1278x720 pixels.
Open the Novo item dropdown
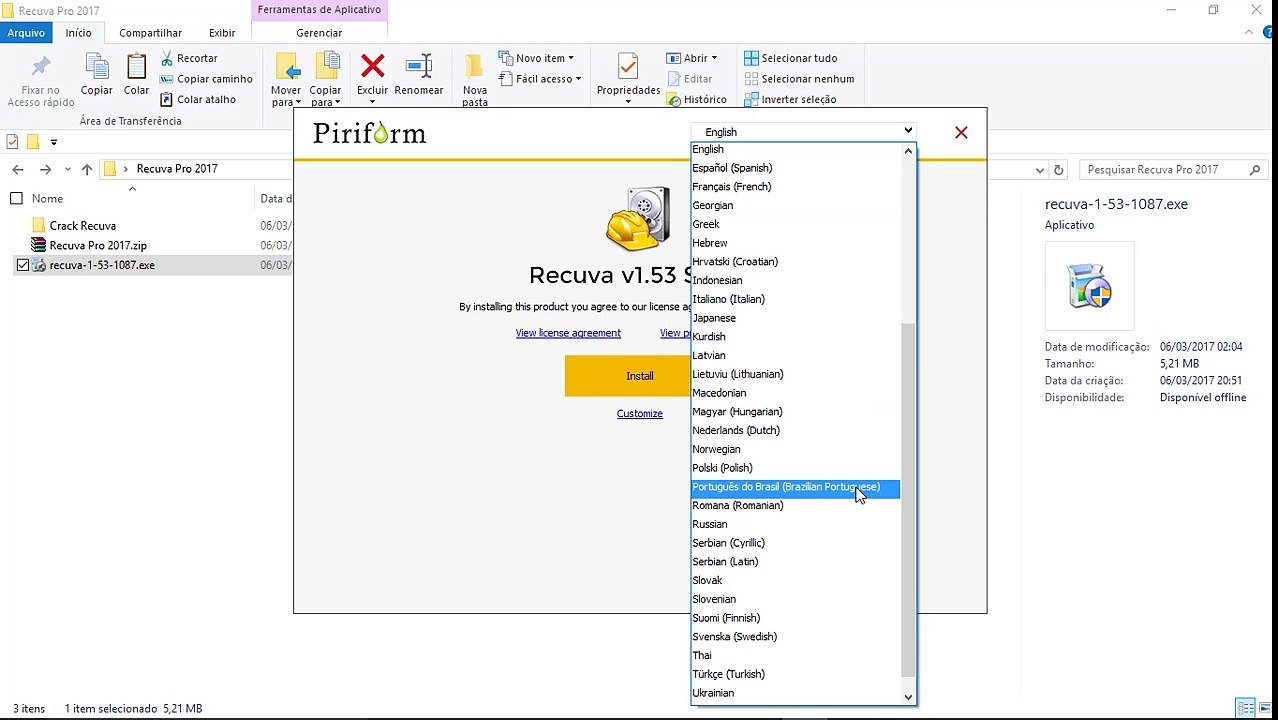pyautogui.click(x=539, y=58)
